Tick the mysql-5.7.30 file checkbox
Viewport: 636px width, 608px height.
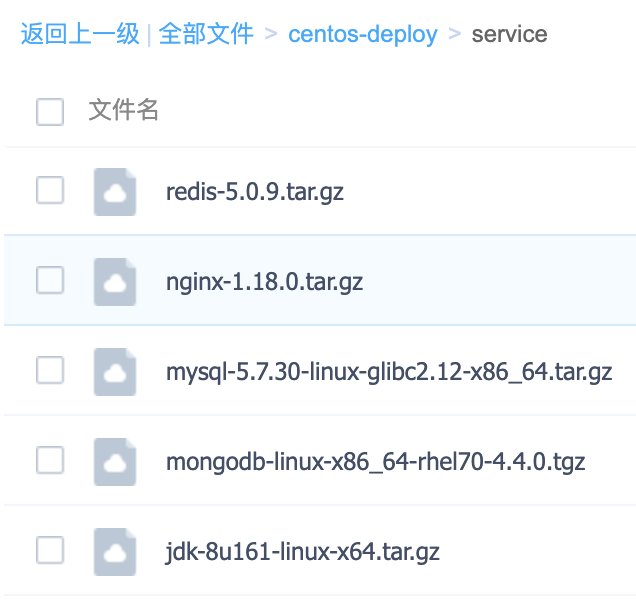click(50, 371)
